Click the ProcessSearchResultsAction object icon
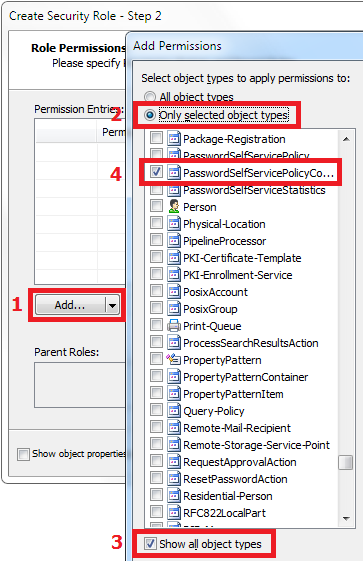This screenshot has height=561, width=363. point(174,342)
